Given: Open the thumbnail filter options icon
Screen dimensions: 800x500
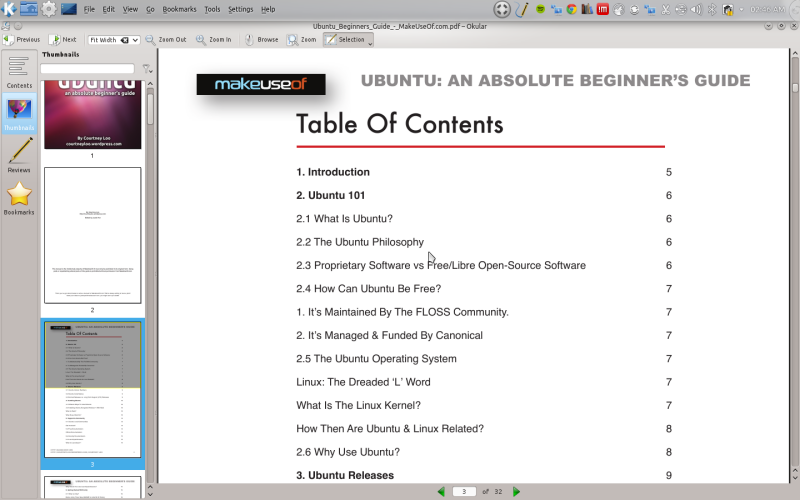Looking at the screenshot, I should (147, 68).
